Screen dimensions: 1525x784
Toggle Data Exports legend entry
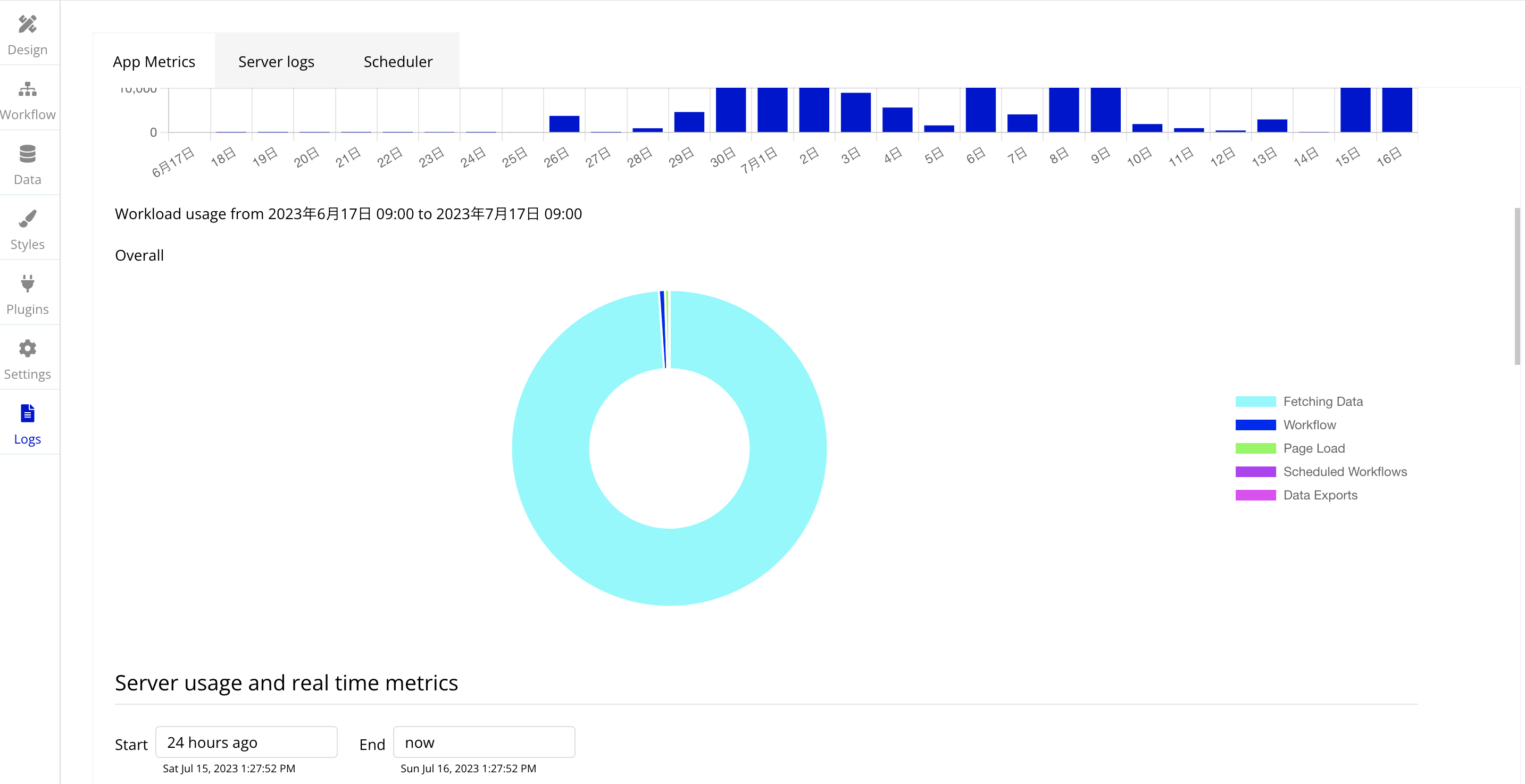point(1255,495)
